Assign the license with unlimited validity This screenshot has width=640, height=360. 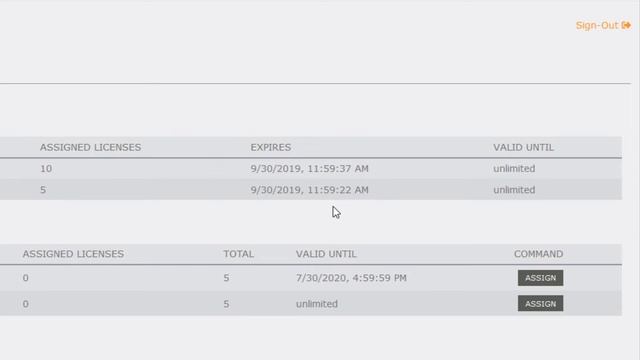pos(540,304)
